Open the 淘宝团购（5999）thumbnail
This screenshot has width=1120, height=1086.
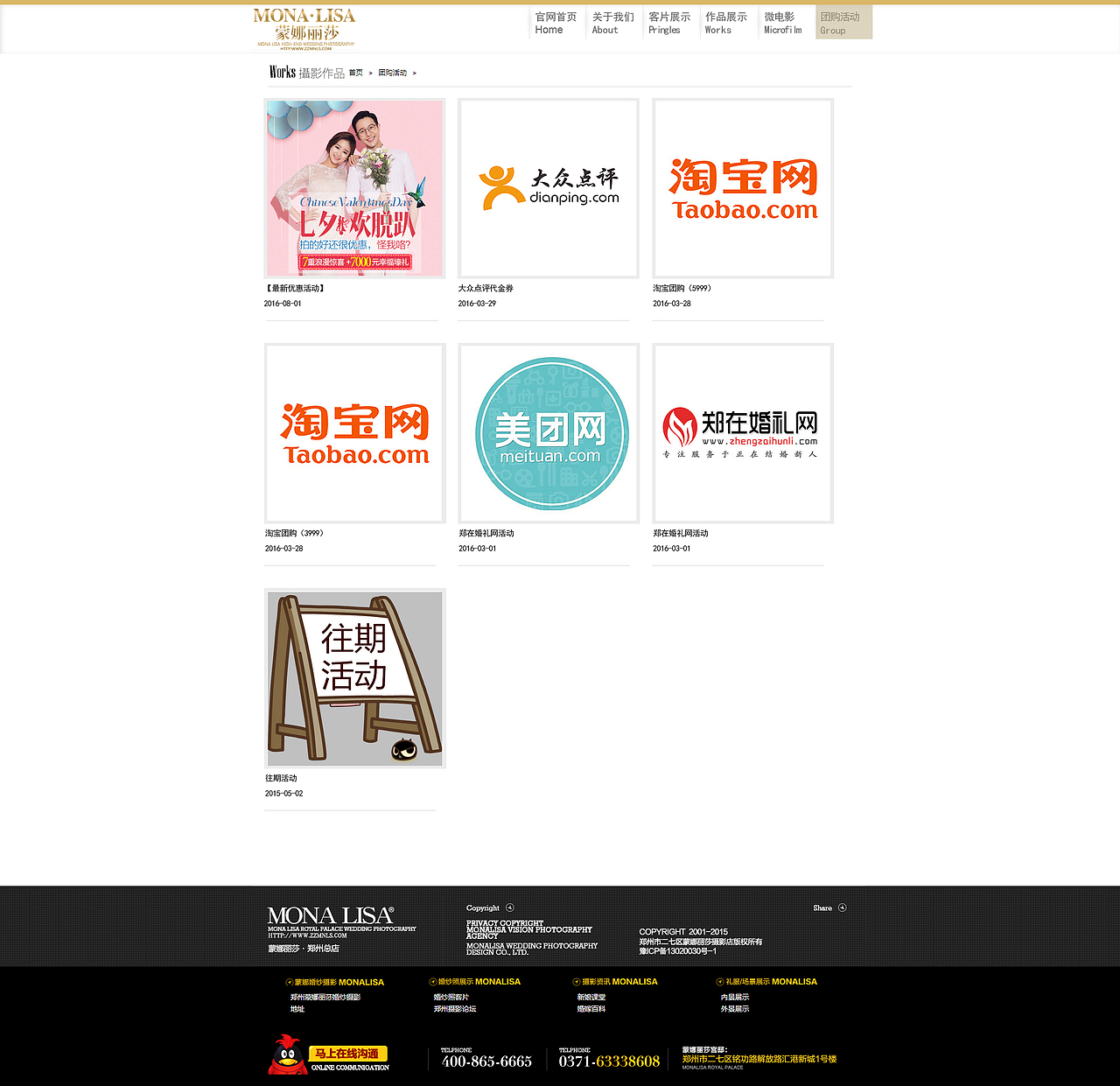[742, 188]
